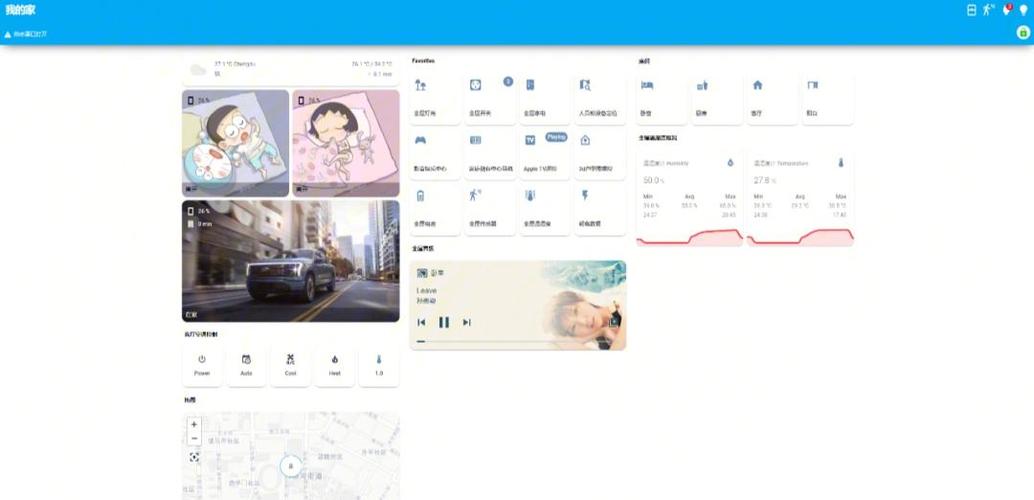The width and height of the screenshot is (1034, 500).
Task: Set air conditioner to Heat mode
Action: click(x=334, y=365)
